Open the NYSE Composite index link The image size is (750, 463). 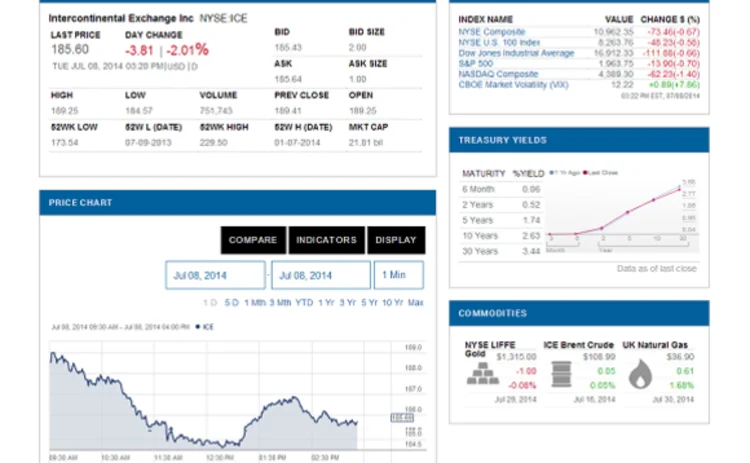coord(492,32)
